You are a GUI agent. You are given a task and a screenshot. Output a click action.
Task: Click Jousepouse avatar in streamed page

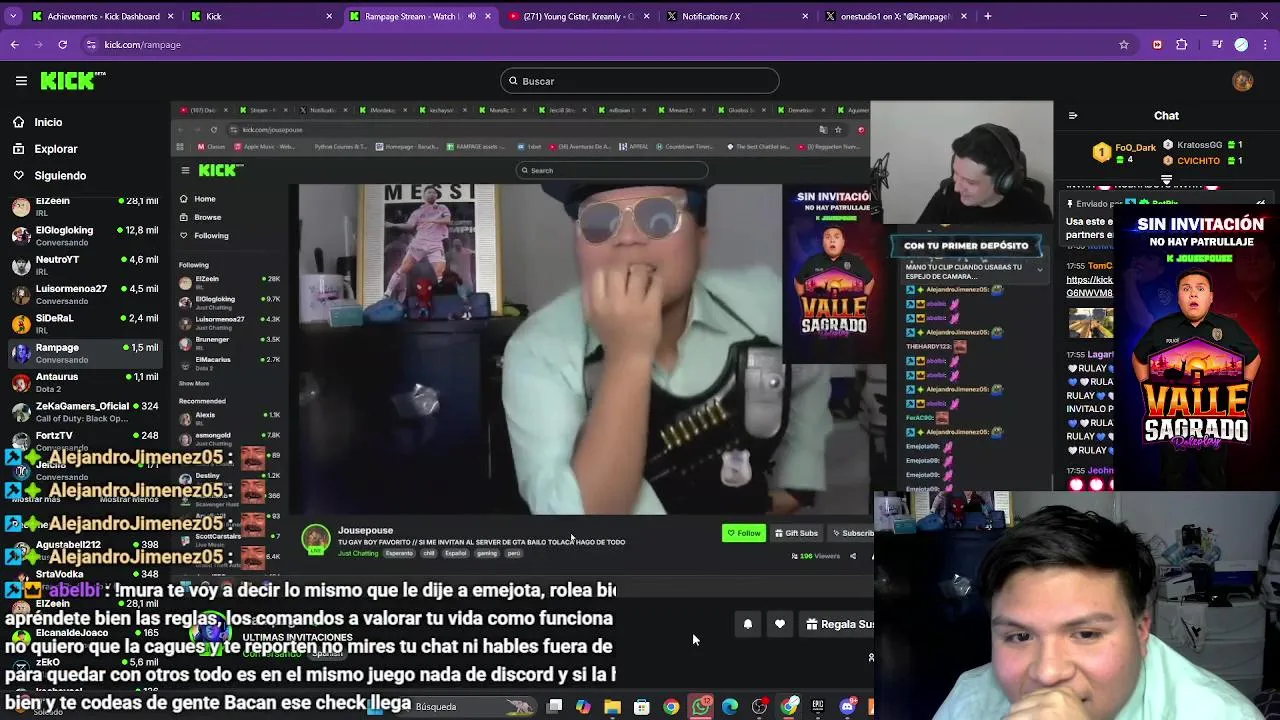(316, 538)
